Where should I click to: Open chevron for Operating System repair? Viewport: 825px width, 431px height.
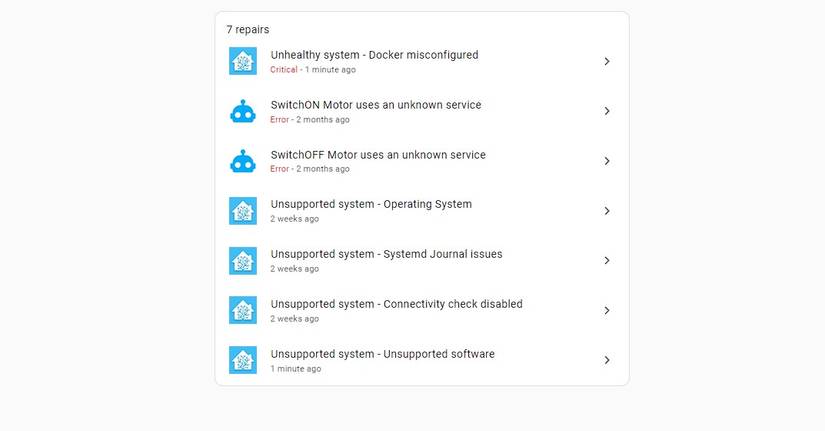tap(606, 211)
